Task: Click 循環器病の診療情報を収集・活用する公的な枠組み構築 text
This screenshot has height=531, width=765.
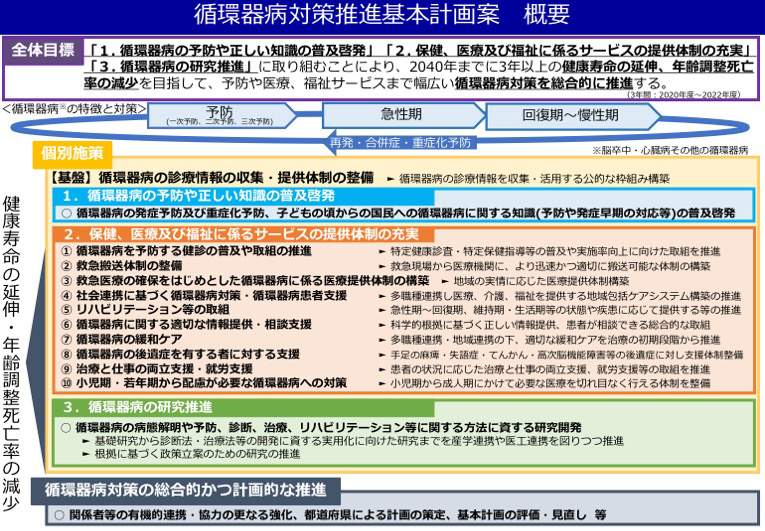Action: pyautogui.click(x=534, y=179)
